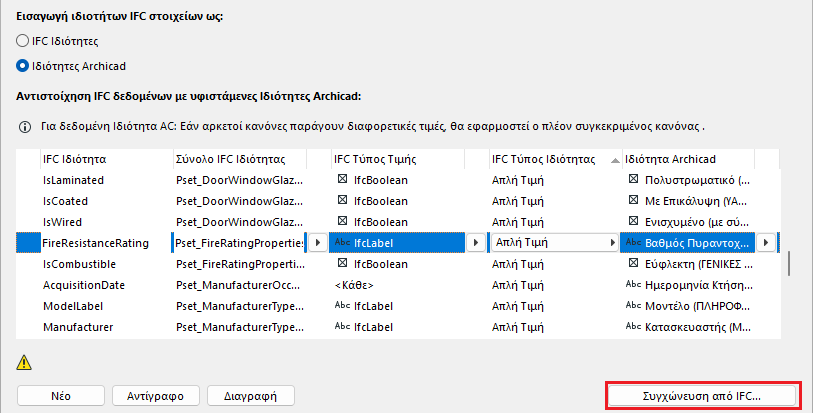Image resolution: width=813 pixels, height=413 pixels.
Task: Click the Abc IfcLabel icon in Manufacturer row
Action: tap(342, 327)
